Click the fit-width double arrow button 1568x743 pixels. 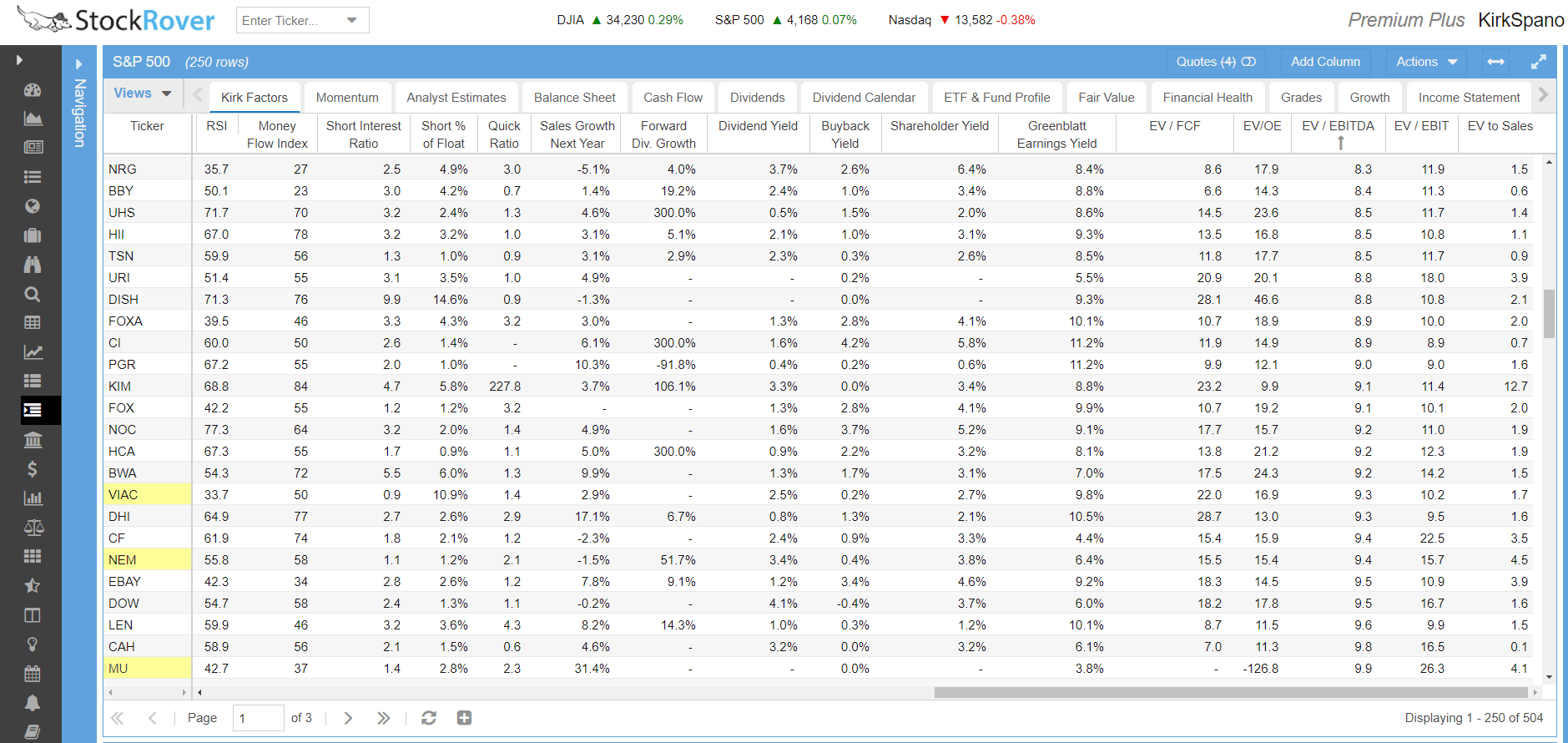(1496, 62)
